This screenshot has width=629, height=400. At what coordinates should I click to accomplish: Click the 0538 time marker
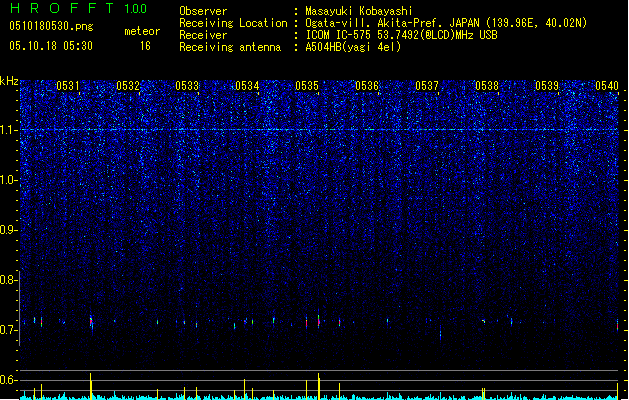tap(487, 86)
